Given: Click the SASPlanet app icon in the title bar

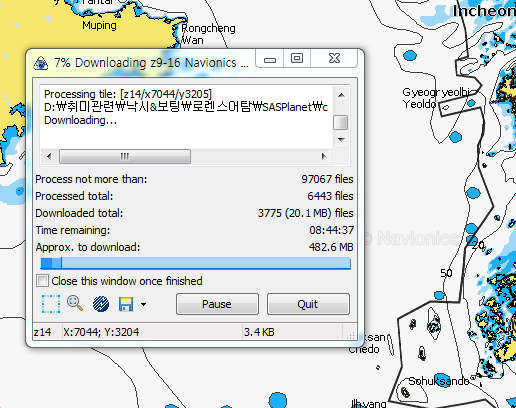Looking at the screenshot, I should pos(41,63).
